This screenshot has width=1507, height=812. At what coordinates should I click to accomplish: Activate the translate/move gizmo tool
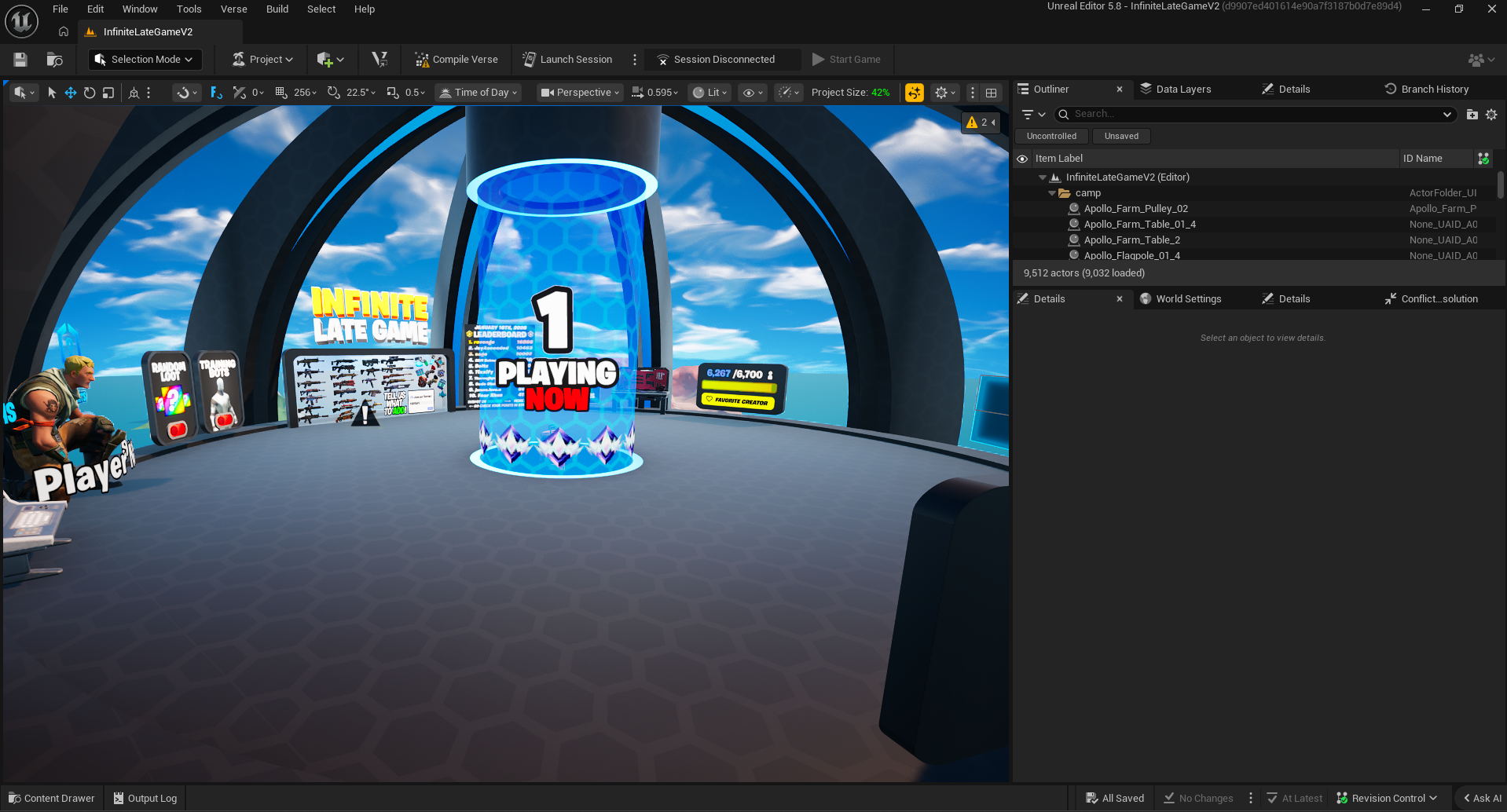point(71,93)
